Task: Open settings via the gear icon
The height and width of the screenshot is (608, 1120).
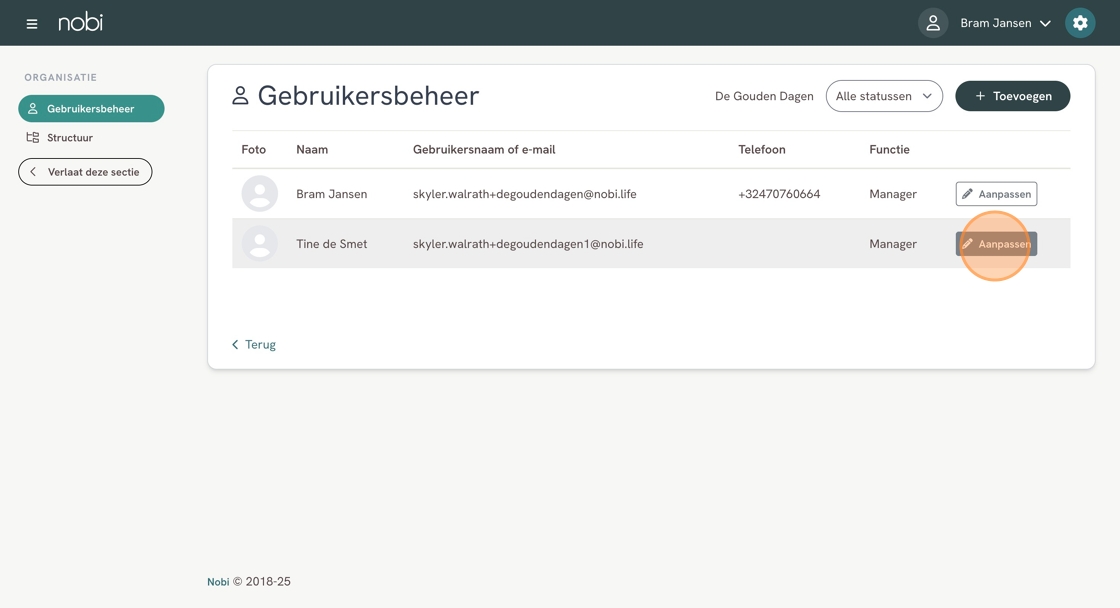Action: coord(1080,23)
